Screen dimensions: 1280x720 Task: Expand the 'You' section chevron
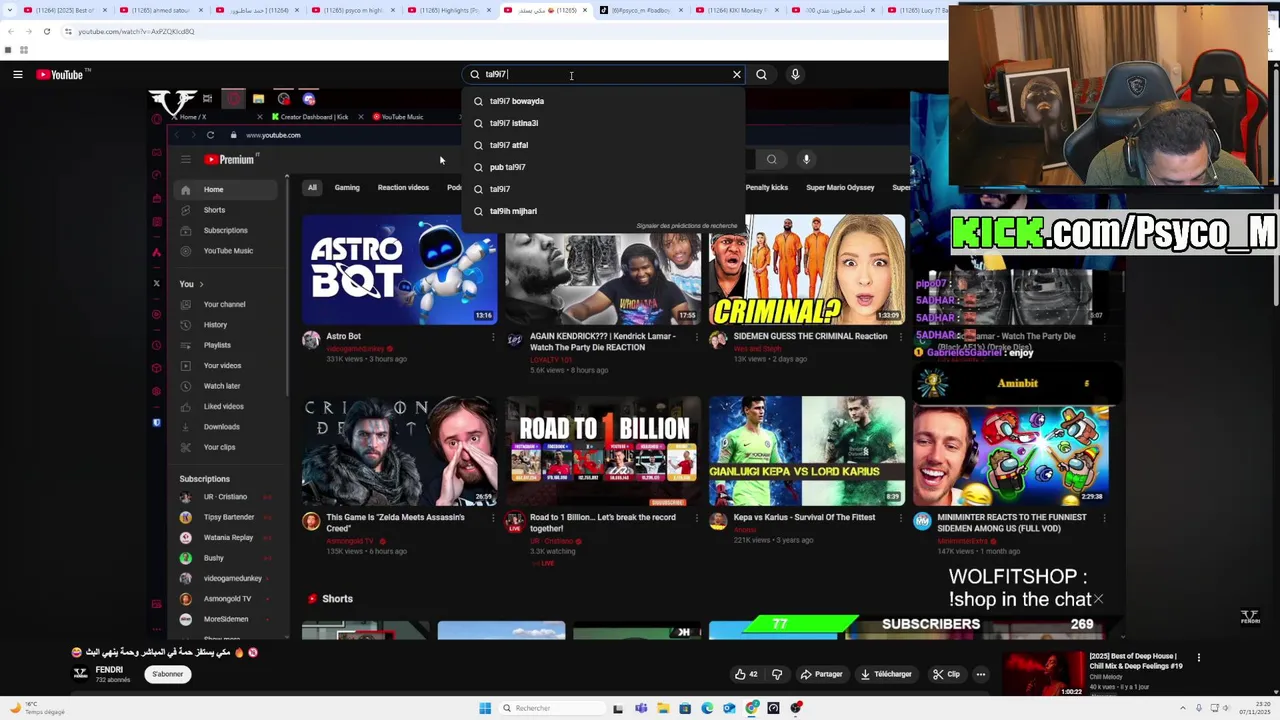201,284
